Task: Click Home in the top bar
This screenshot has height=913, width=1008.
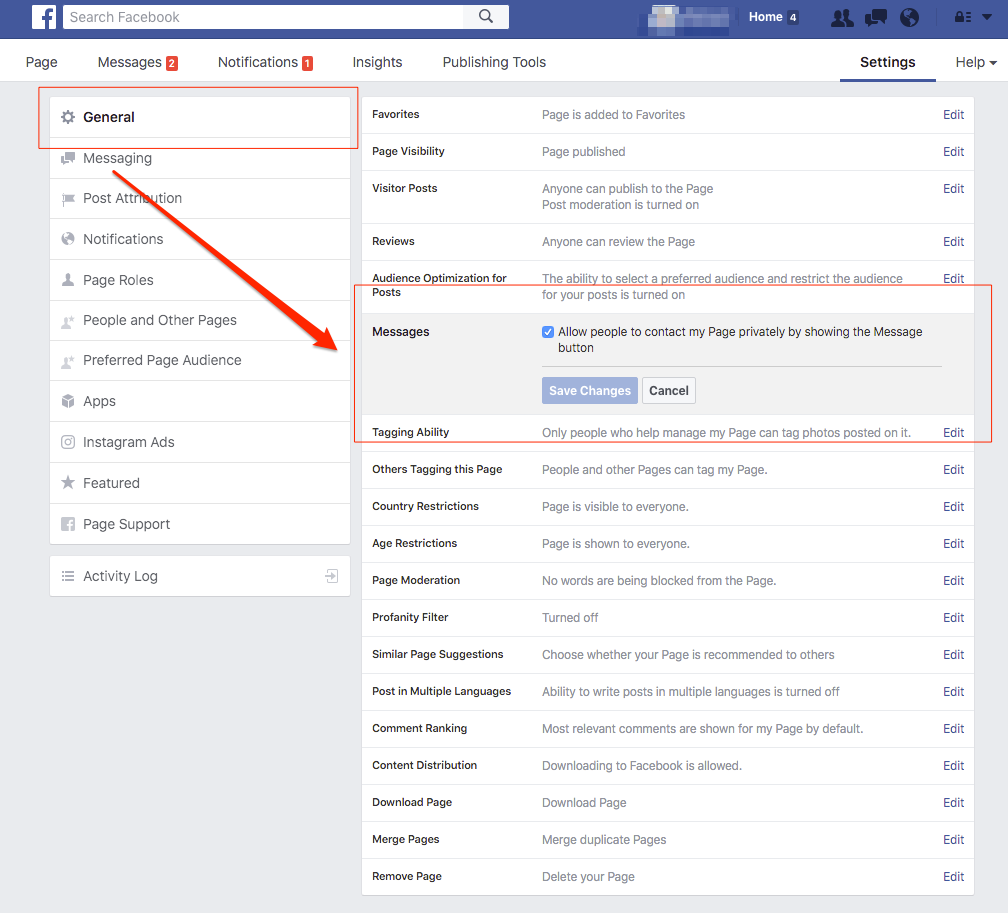Action: coord(765,17)
